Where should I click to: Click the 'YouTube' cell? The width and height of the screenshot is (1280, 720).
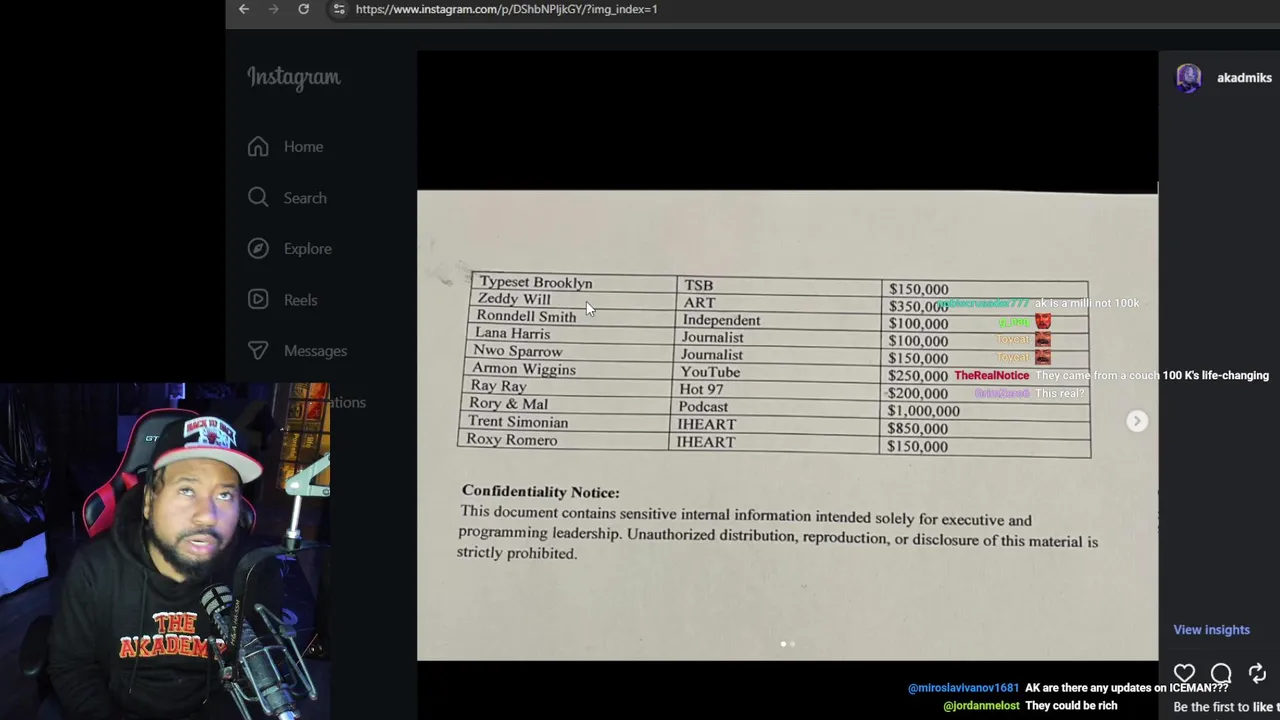coord(710,372)
